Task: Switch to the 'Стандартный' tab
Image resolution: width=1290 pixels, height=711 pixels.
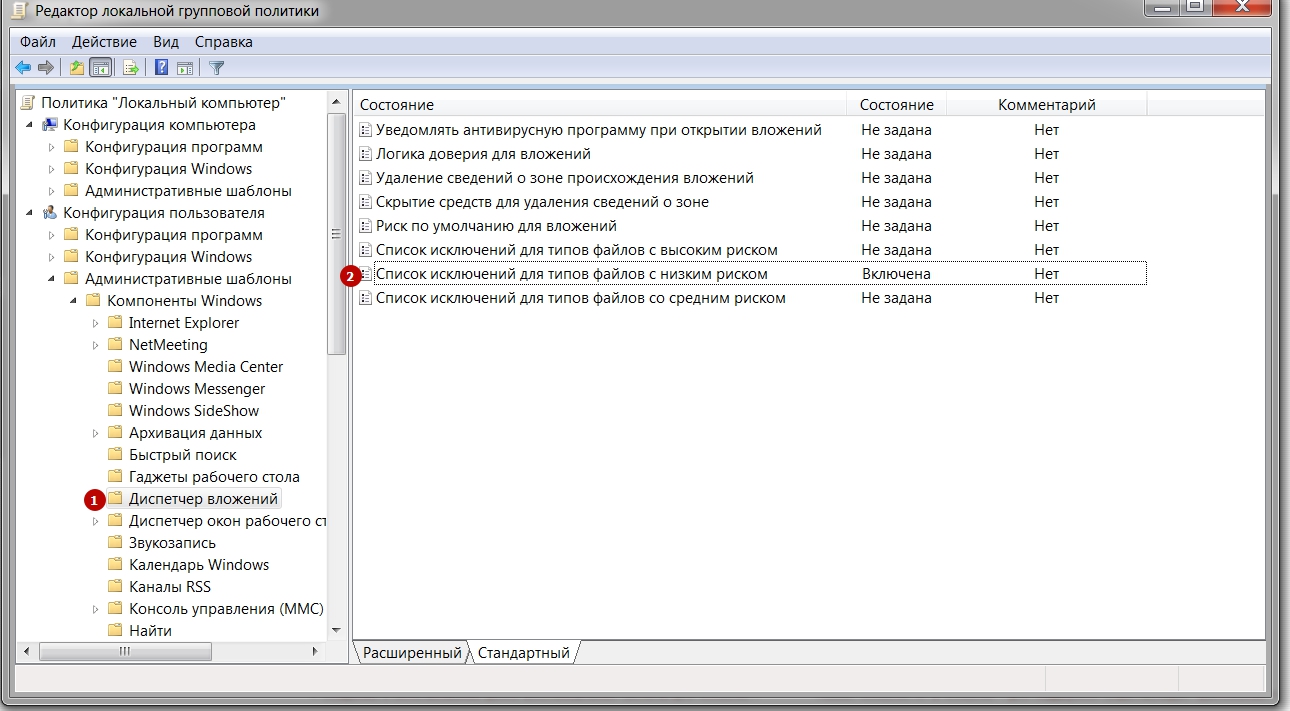Action: (524, 653)
